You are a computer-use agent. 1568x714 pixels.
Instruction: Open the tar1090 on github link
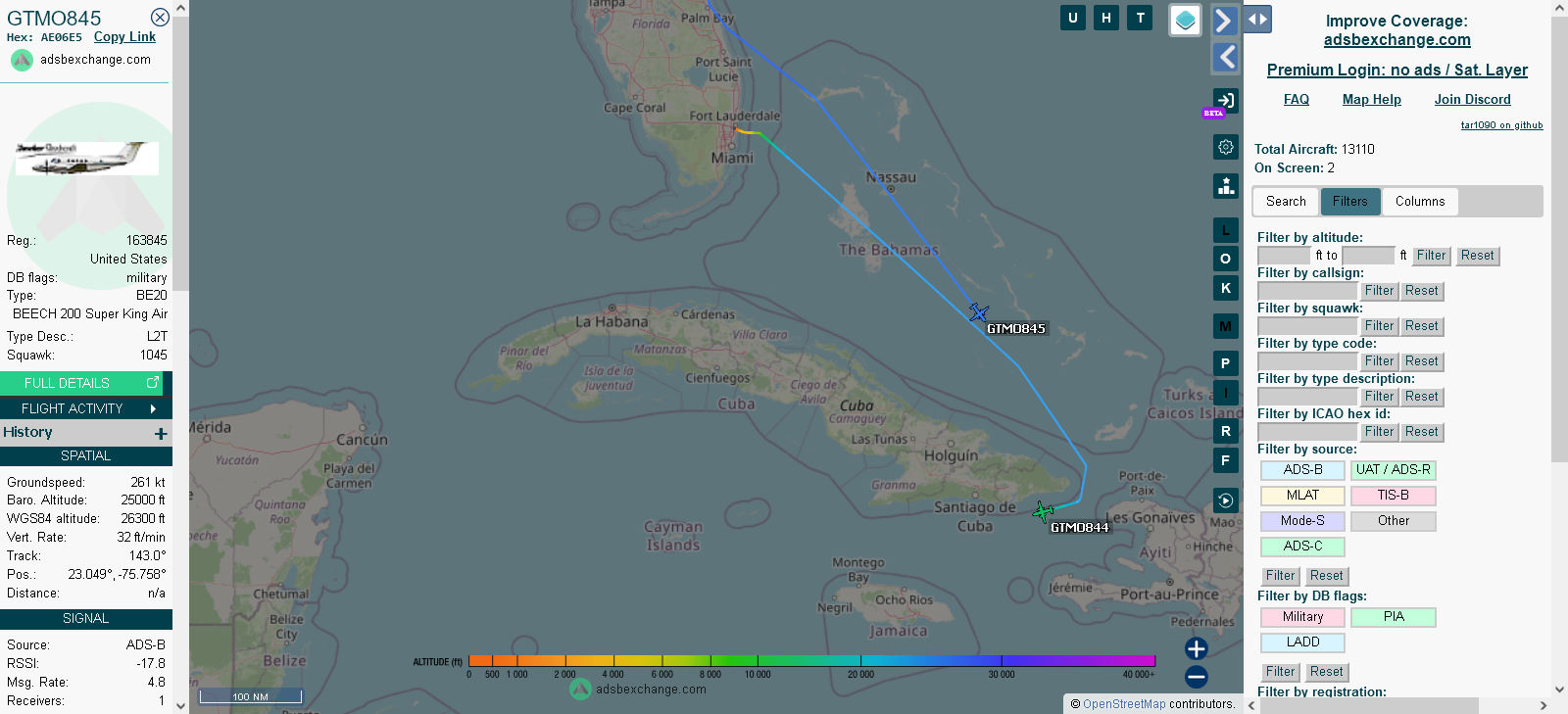point(1501,125)
